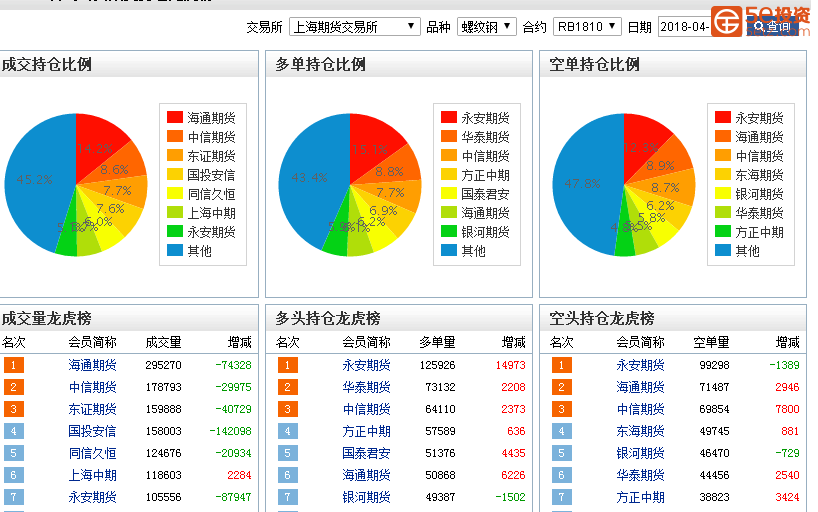The width and height of the screenshot is (818, 512).
Task: Open 方正中期 link in 空头持仓龙虎榜
Action: click(x=640, y=497)
